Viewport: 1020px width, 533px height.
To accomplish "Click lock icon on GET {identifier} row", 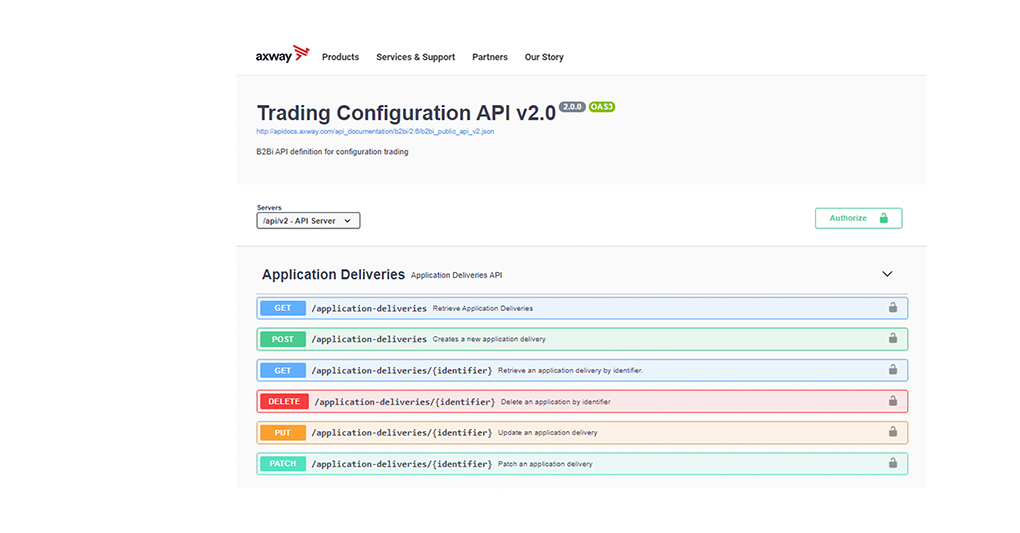I will tap(892, 370).
